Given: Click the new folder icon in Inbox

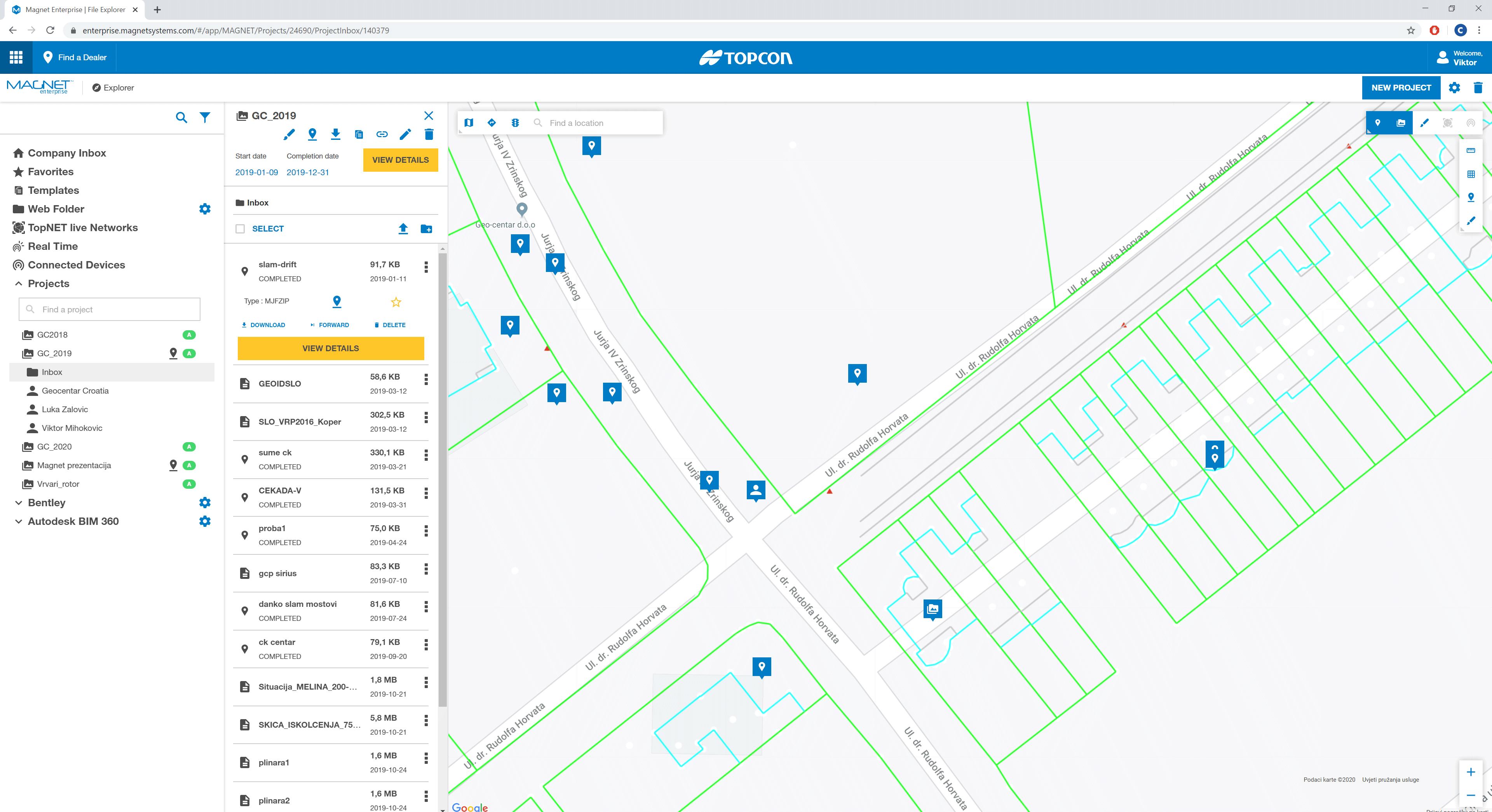Looking at the screenshot, I should (426, 229).
